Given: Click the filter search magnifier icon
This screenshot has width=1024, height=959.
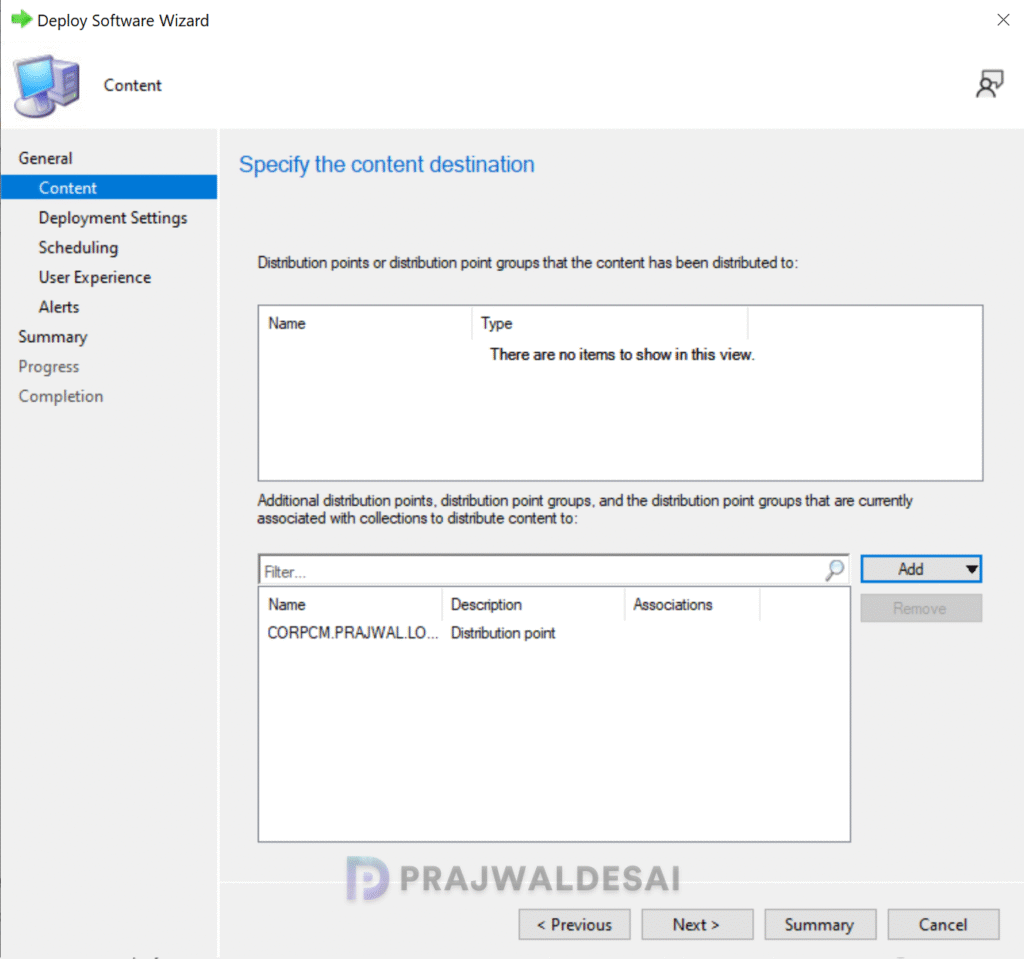Looking at the screenshot, I should (835, 570).
